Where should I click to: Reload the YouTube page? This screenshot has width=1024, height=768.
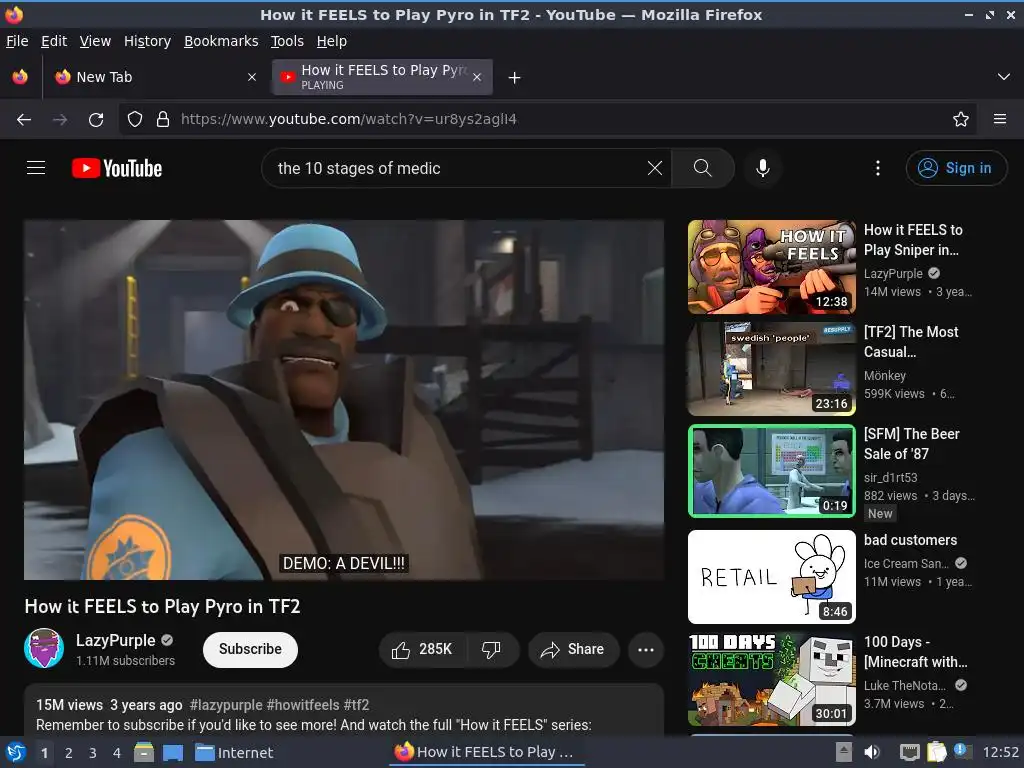pos(96,120)
